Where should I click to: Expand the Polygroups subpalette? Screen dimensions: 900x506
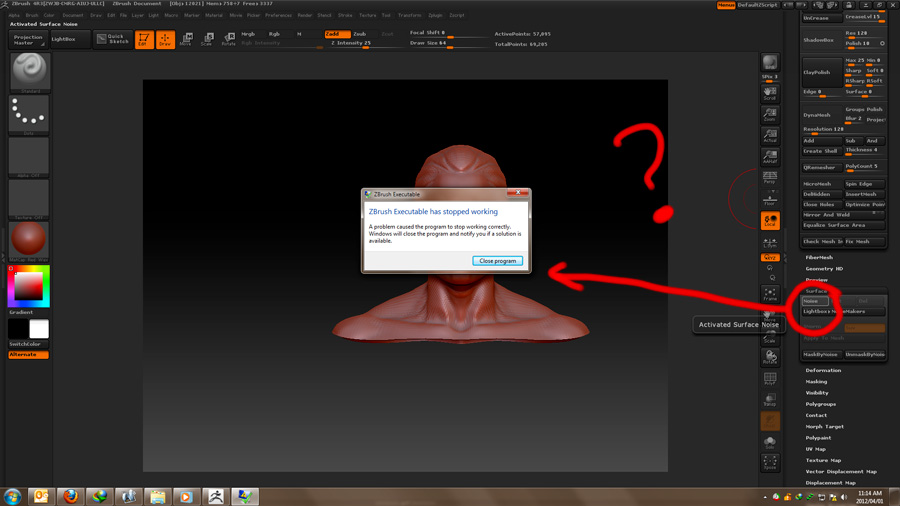tap(820, 404)
